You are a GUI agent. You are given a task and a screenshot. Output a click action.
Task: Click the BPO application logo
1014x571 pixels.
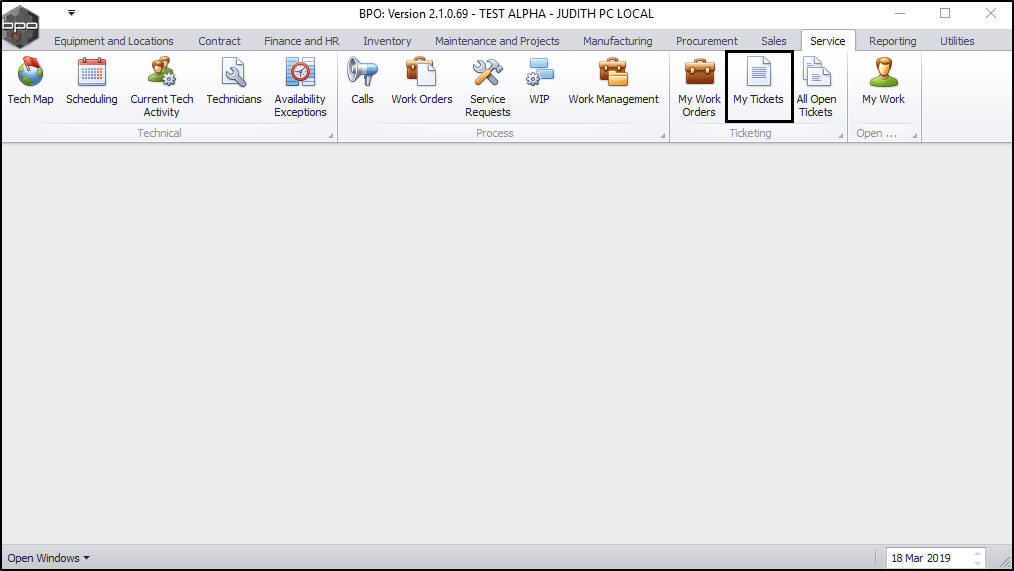coord(20,26)
